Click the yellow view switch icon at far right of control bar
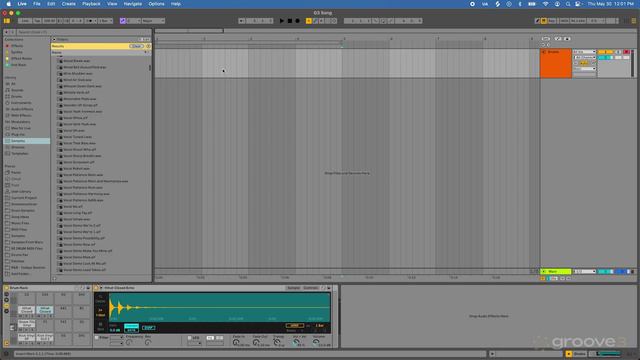 pos(633,21)
